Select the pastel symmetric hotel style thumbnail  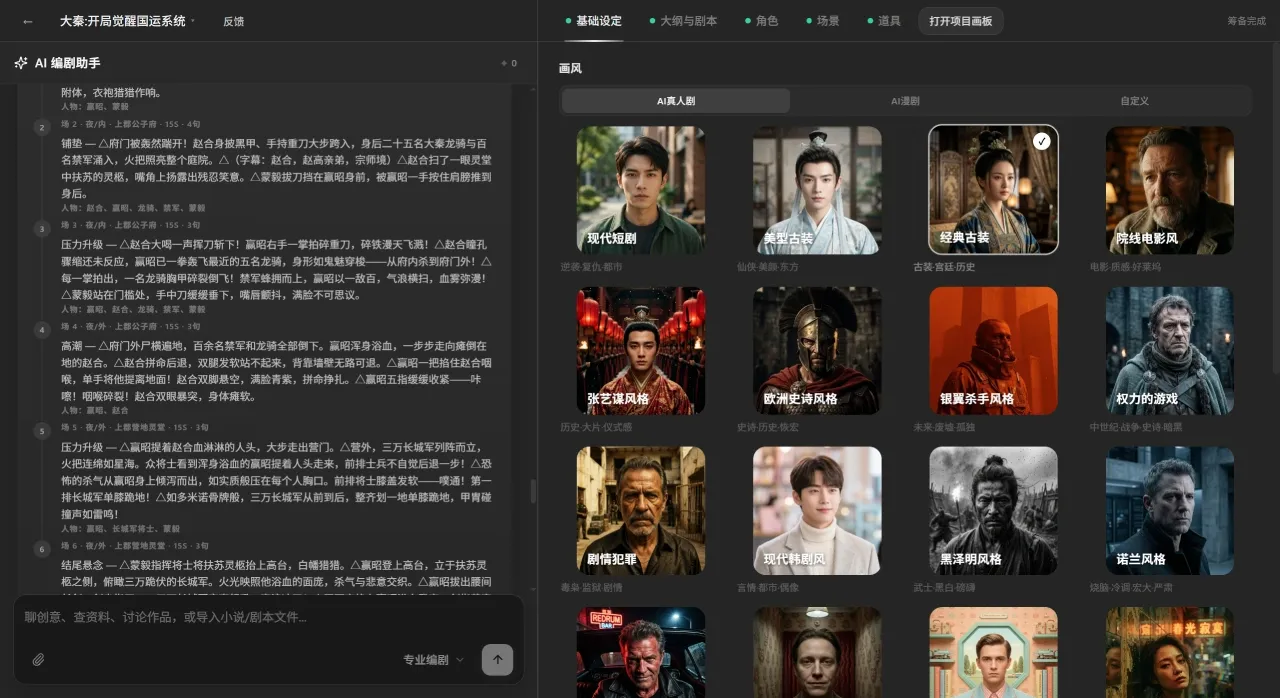point(993,652)
